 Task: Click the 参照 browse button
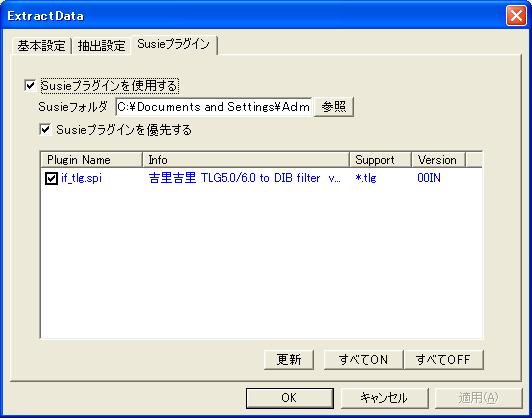pyautogui.click(x=334, y=107)
